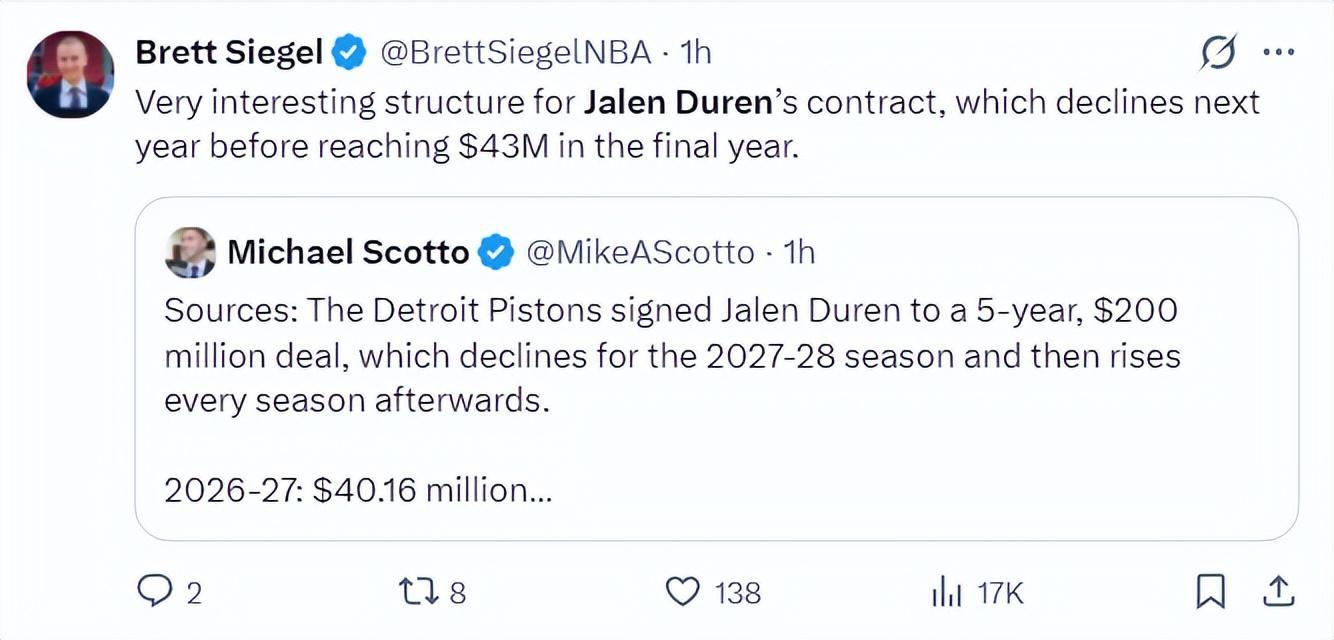The height and width of the screenshot is (640, 1334).
Task: Click the Grok slashed circle icon
Action: coord(1218,52)
